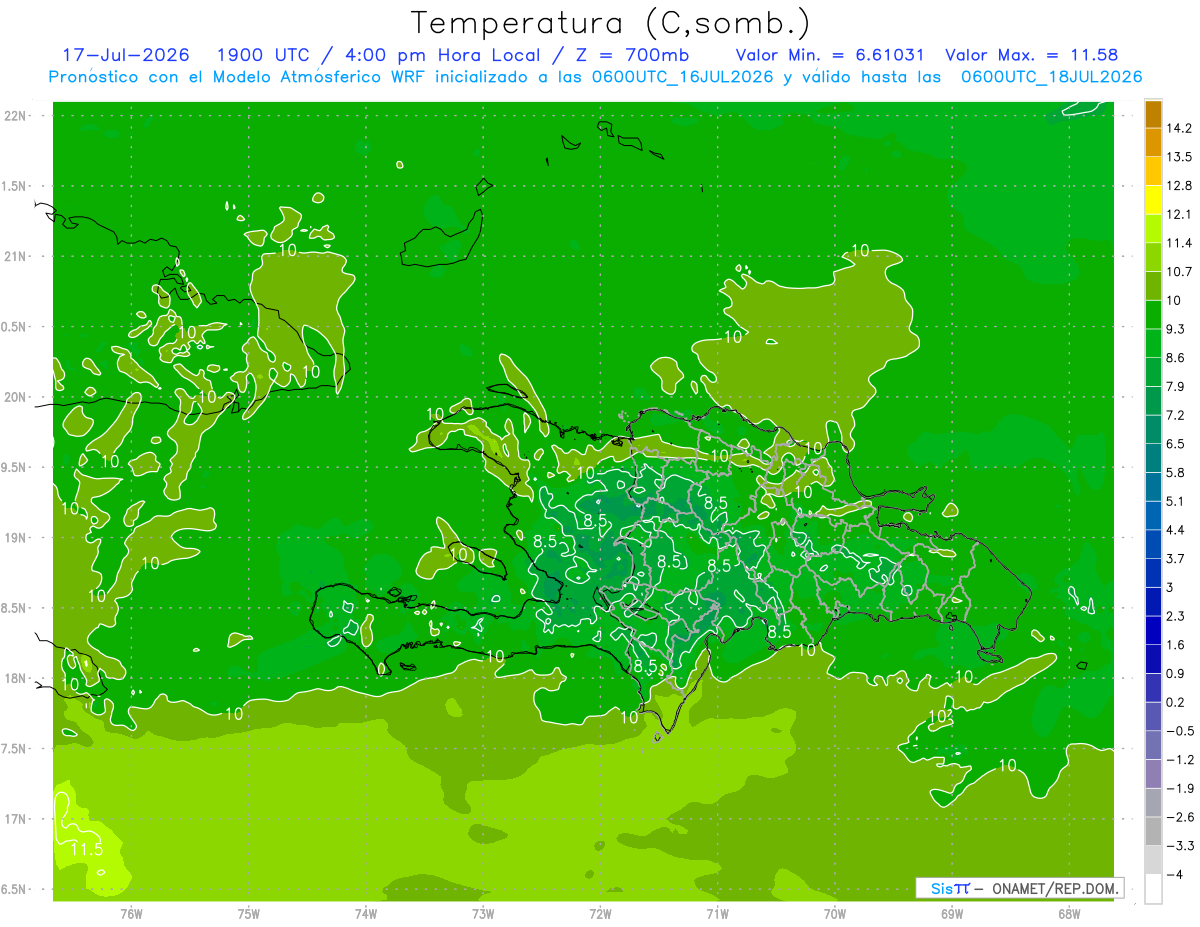Click the "-2.6" value on the color legend
This screenshot has width=1200, height=927.
[x=1181, y=817]
